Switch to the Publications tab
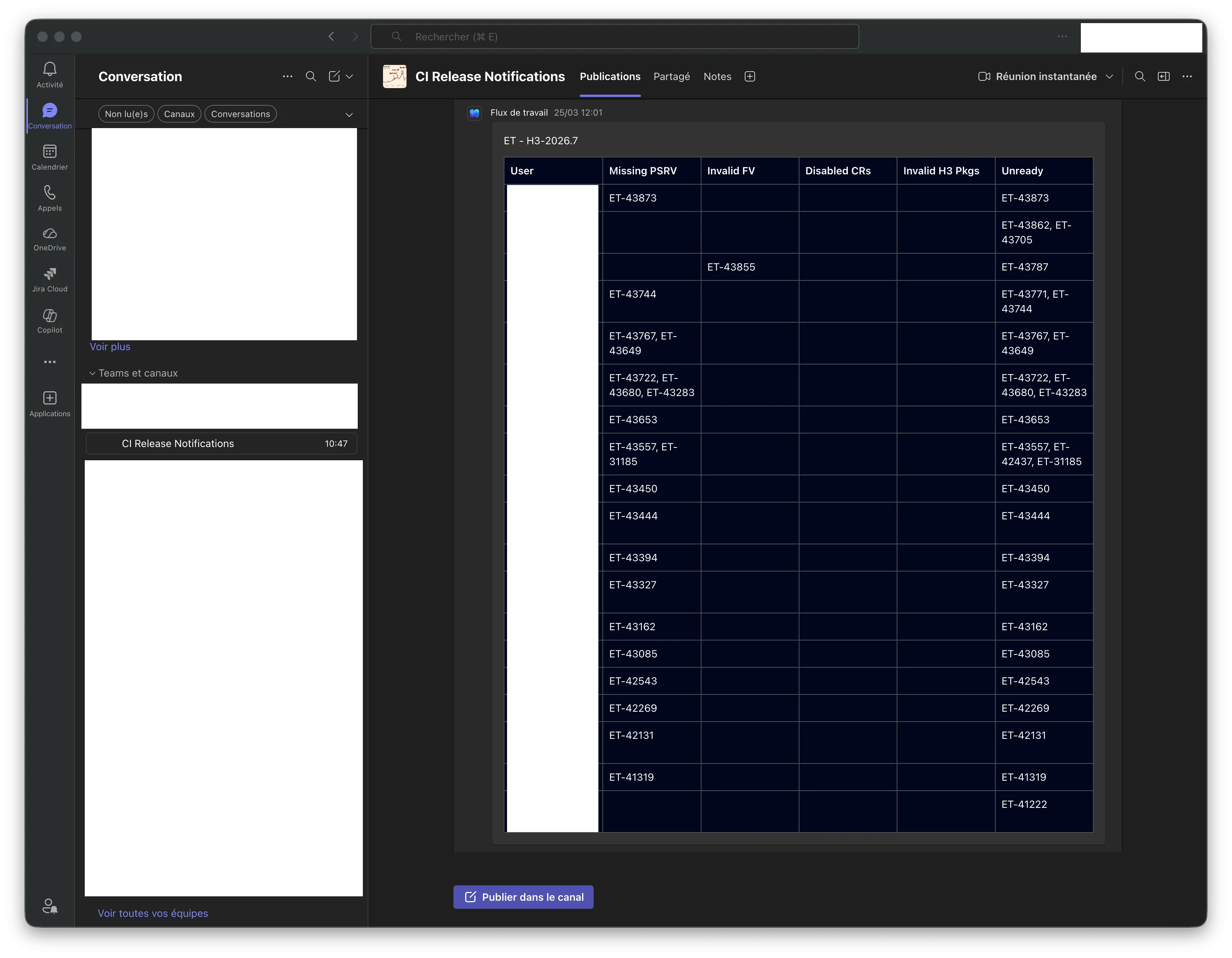This screenshot has width=1232, height=958. point(610,76)
